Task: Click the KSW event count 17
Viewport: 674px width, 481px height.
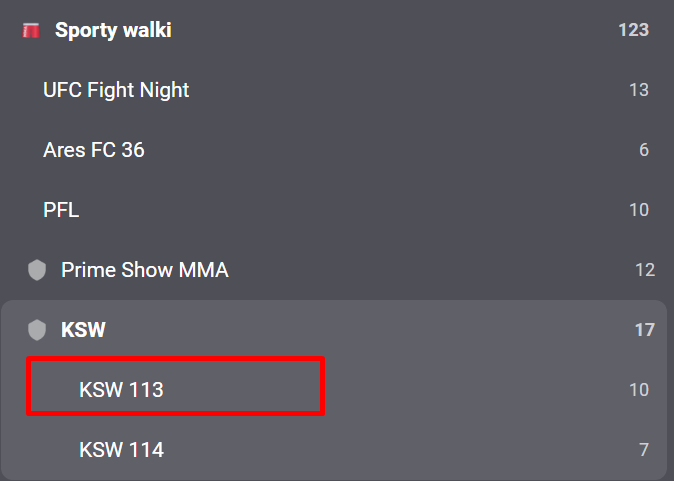Action: click(x=644, y=330)
